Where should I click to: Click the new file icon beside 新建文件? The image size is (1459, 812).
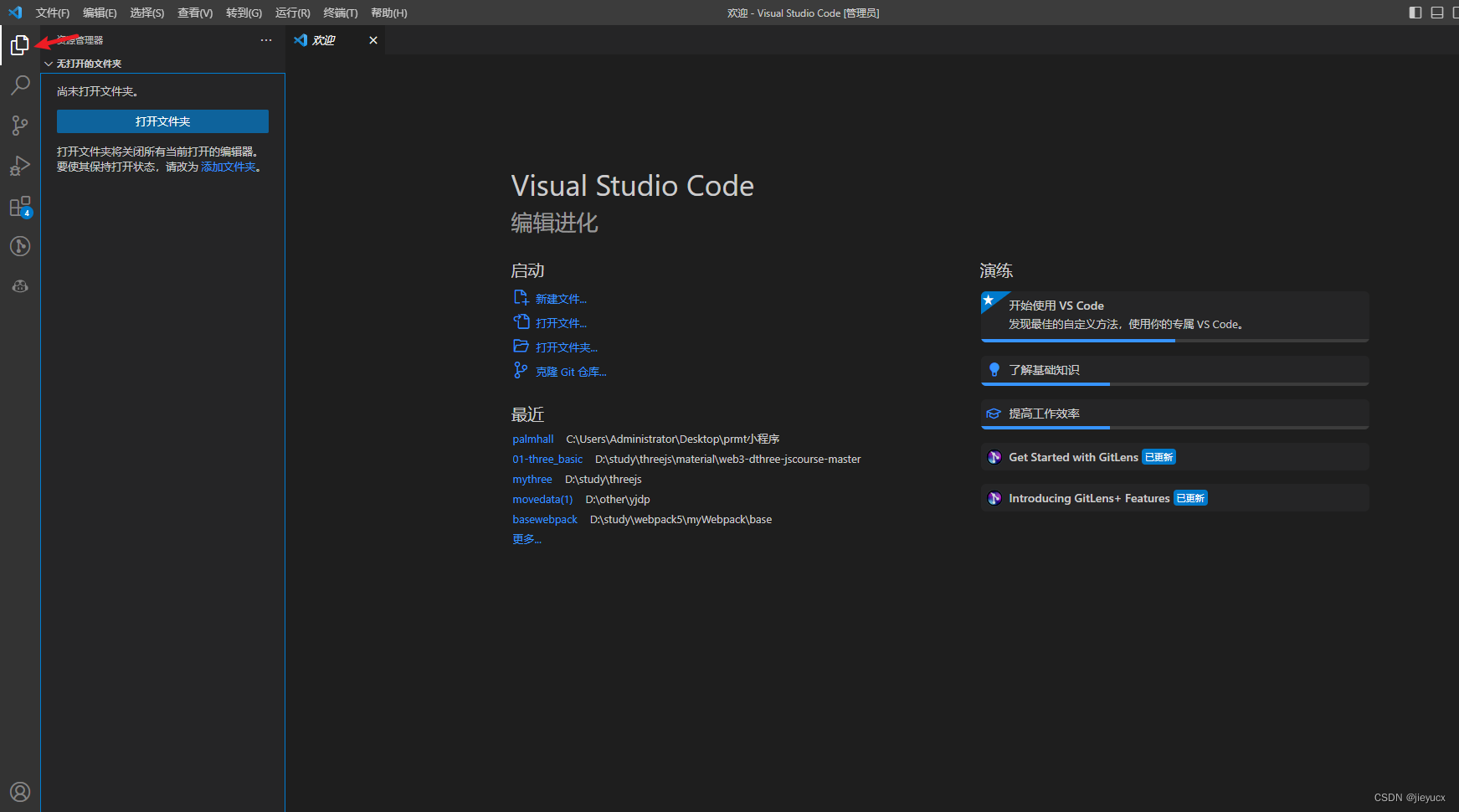pos(521,298)
